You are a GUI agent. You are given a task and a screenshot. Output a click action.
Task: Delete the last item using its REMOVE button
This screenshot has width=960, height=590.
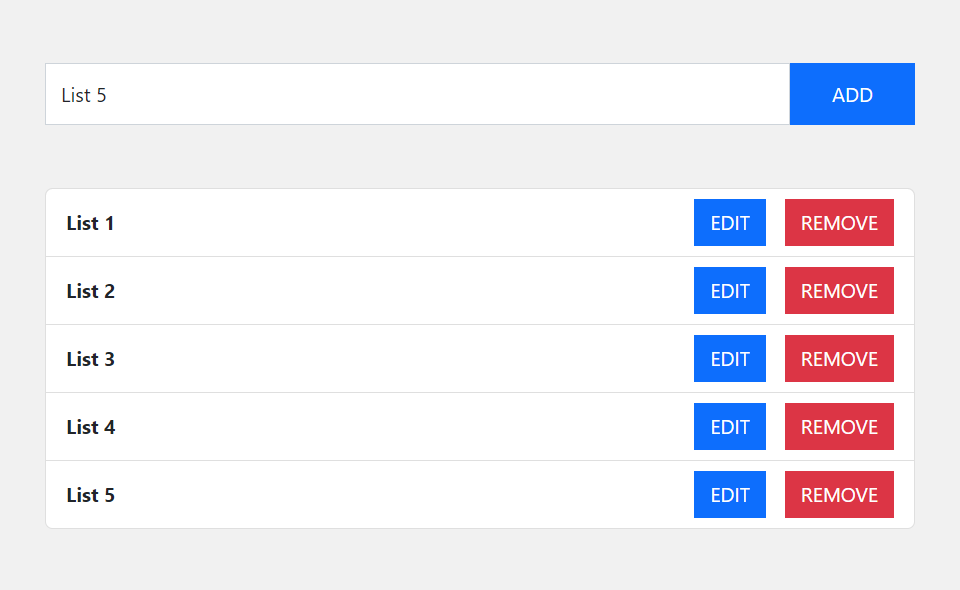pos(839,494)
